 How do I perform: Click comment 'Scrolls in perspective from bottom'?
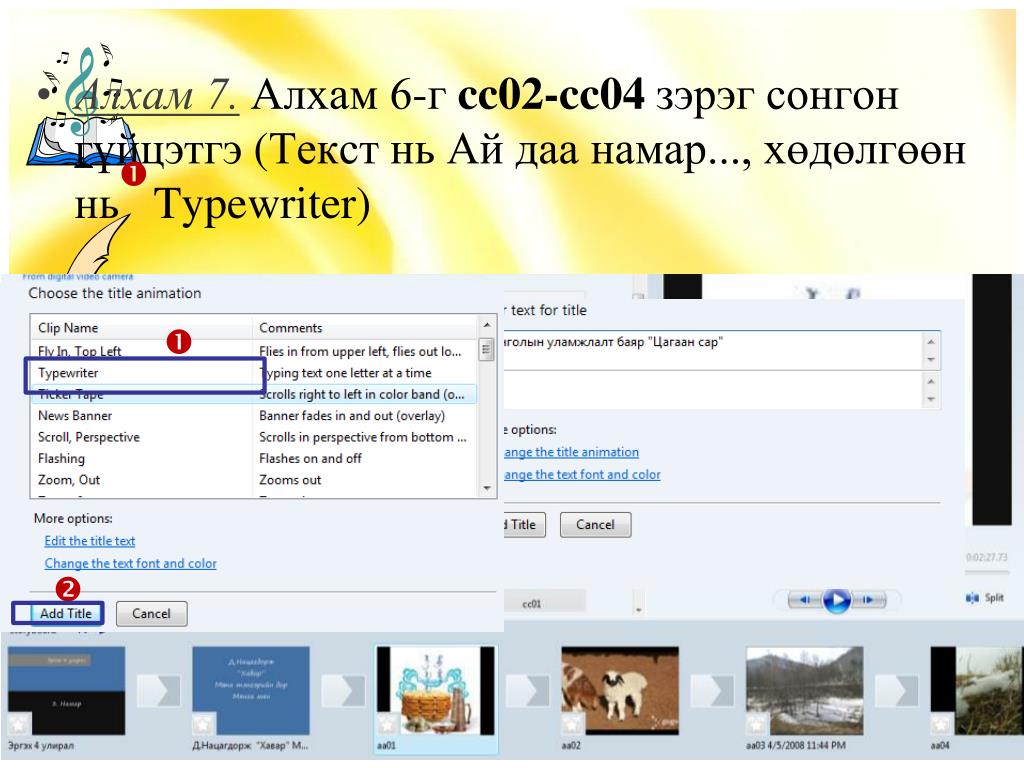(x=362, y=438)
